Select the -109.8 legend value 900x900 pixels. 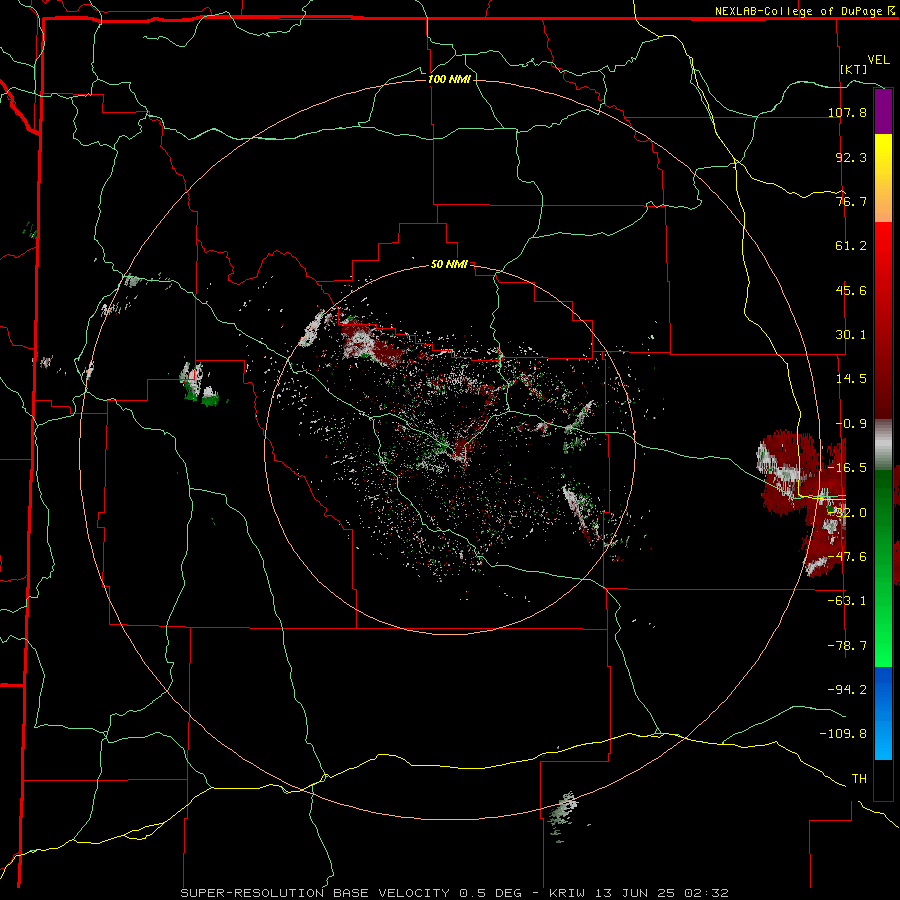[x=843, y=734]
